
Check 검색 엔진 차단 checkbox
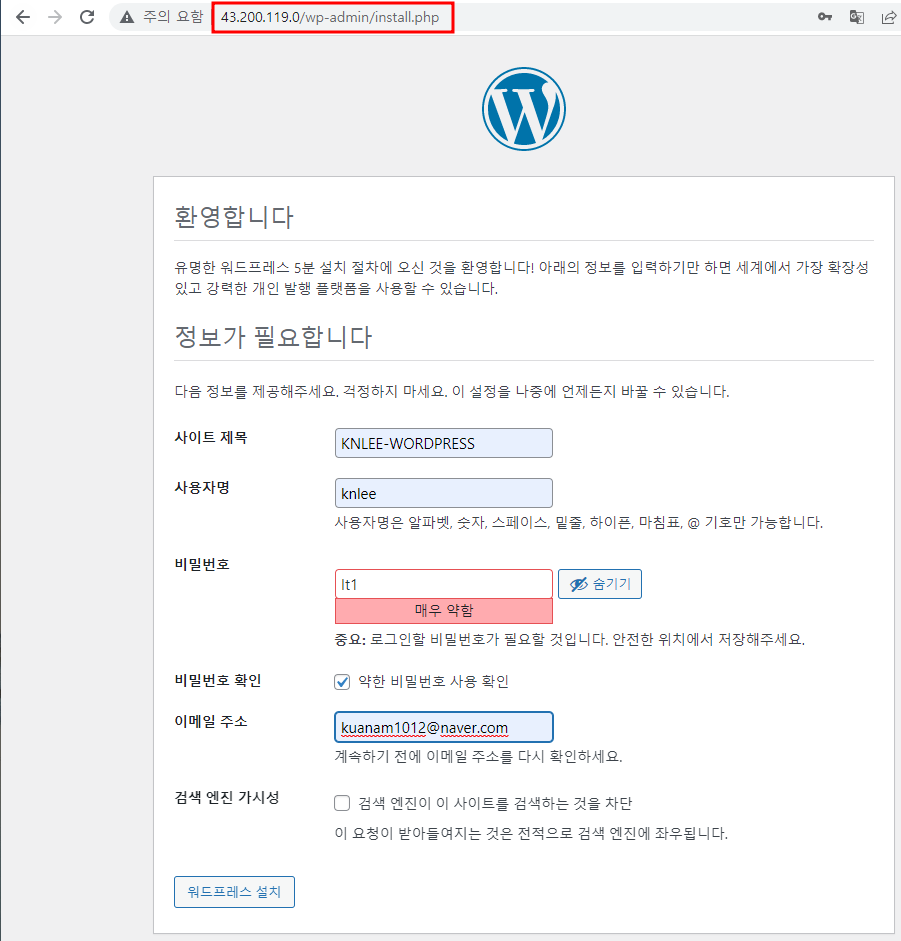pos(342,803)
